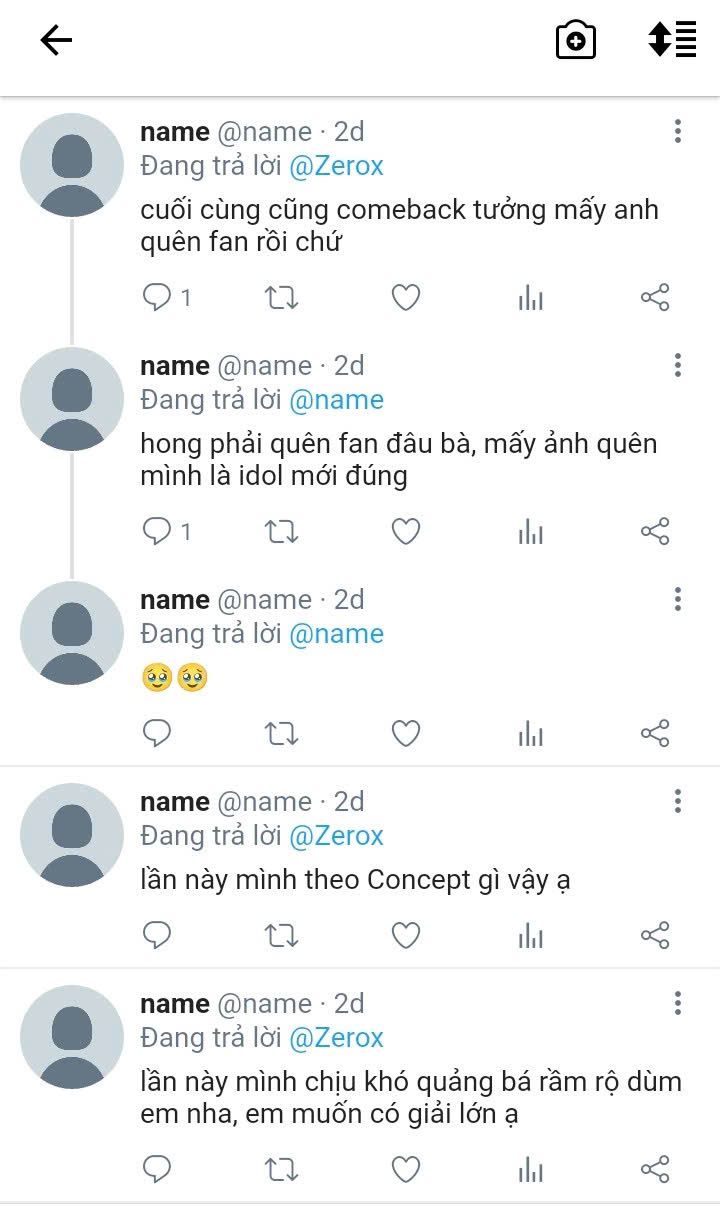
Task: Like the emoji-only reply tweet
Action: [405, 734]
